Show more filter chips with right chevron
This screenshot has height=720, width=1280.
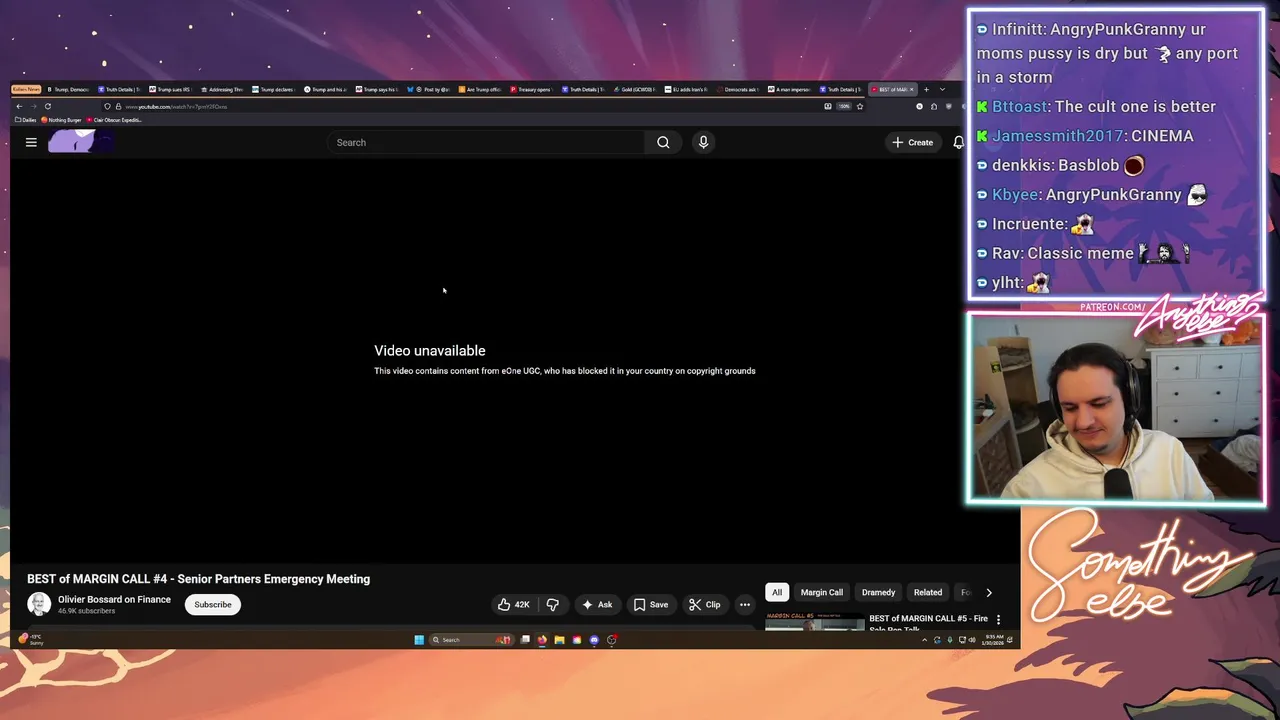[x=989, y=592]
